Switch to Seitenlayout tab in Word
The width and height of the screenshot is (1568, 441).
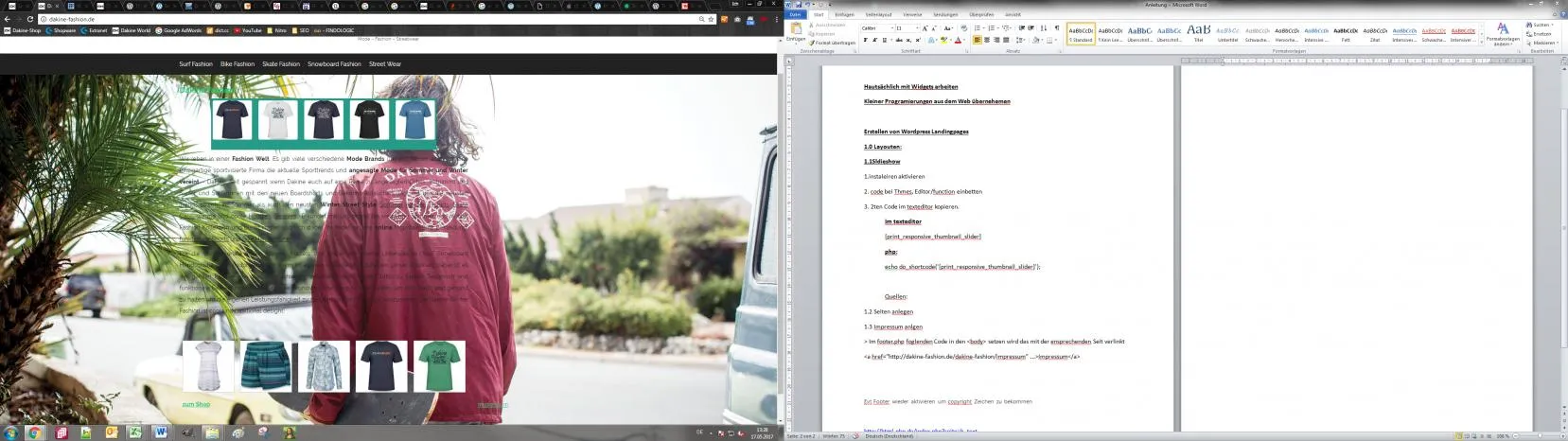click(878, 14)
